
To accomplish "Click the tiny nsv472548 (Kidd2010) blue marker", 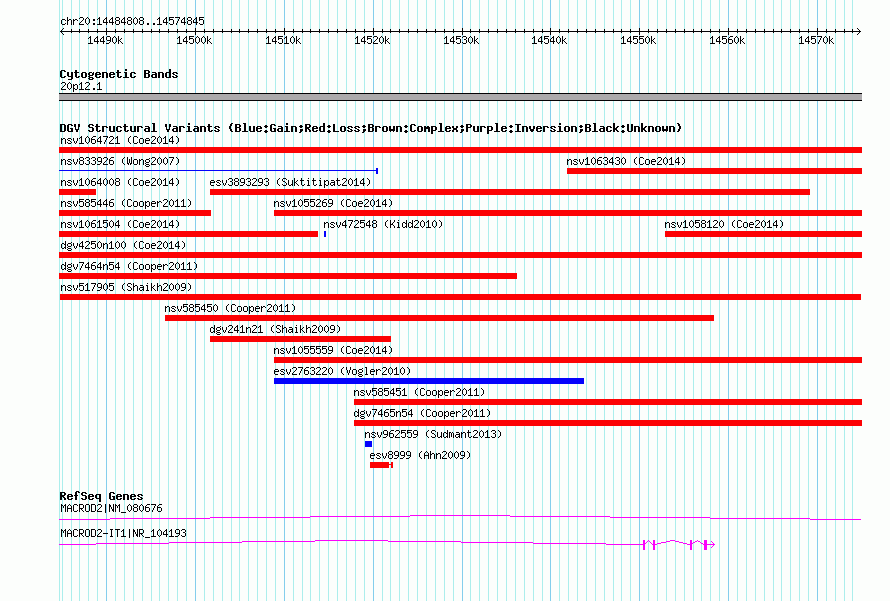I will [325, 234].
